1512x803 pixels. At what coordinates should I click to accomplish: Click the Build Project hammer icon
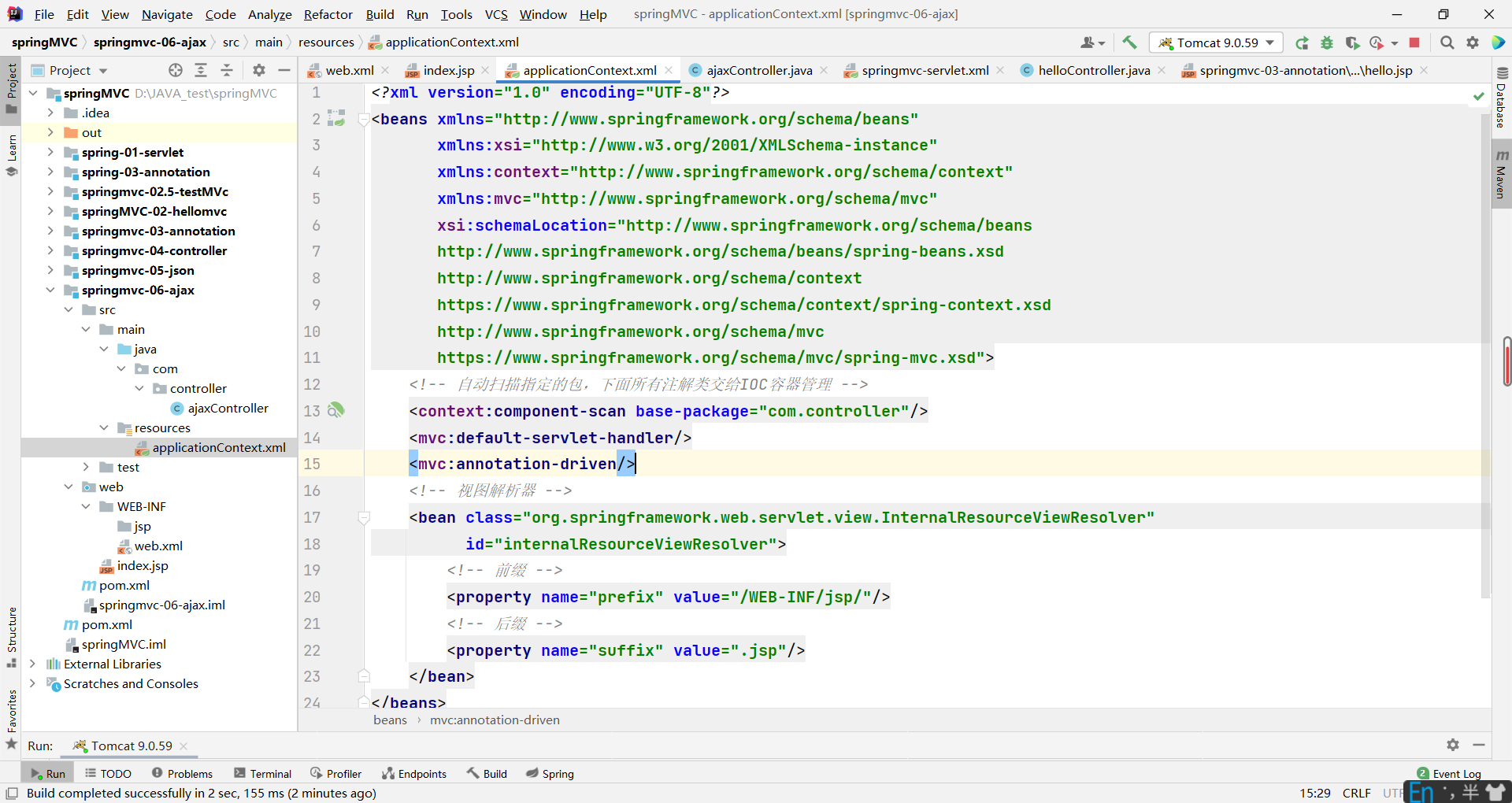pos(1130,43)
